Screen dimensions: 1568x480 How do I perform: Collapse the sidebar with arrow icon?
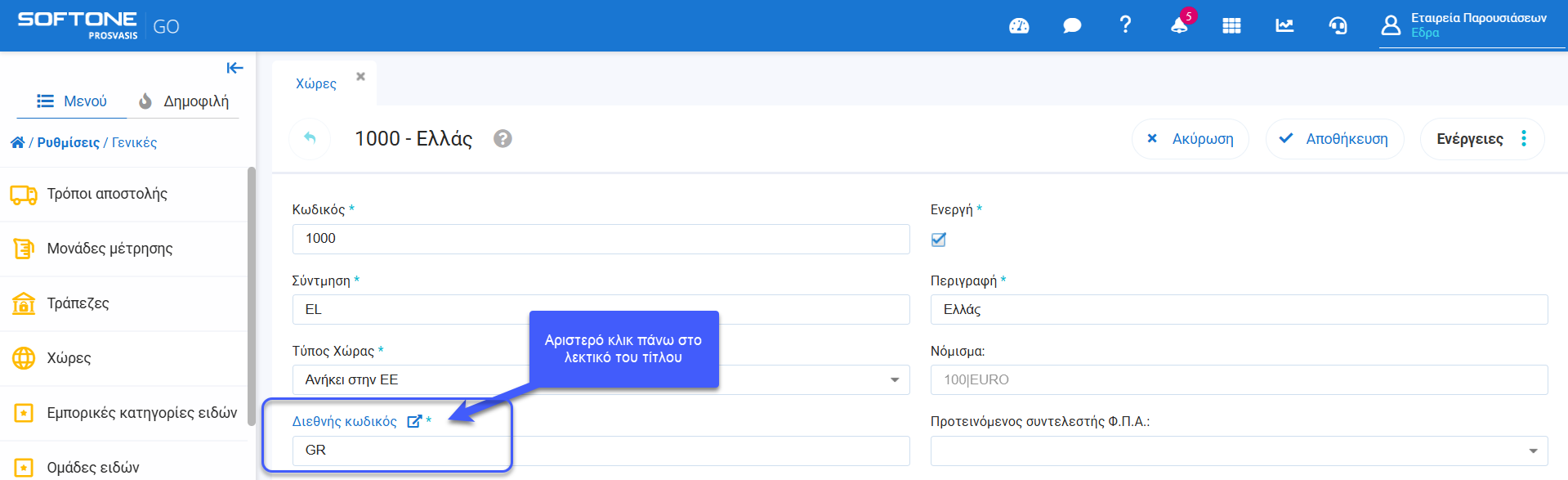235,68
